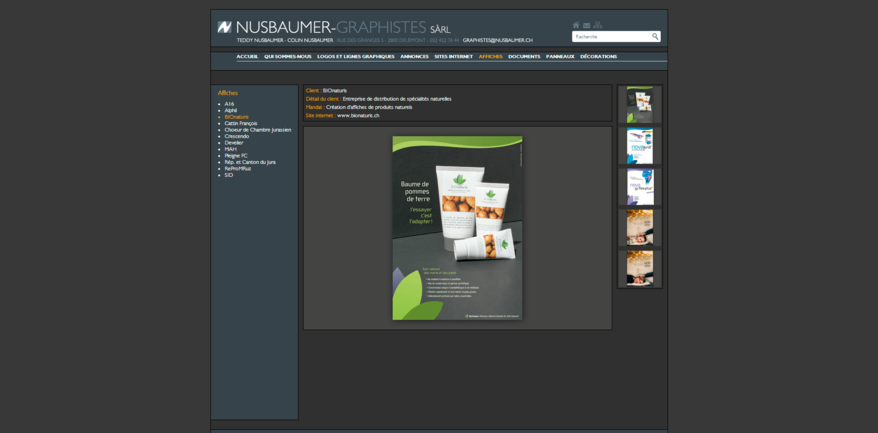The width and height of the screenshot is (878, 433).
Task: Open the sitemap icon in header
Action: 598,25
